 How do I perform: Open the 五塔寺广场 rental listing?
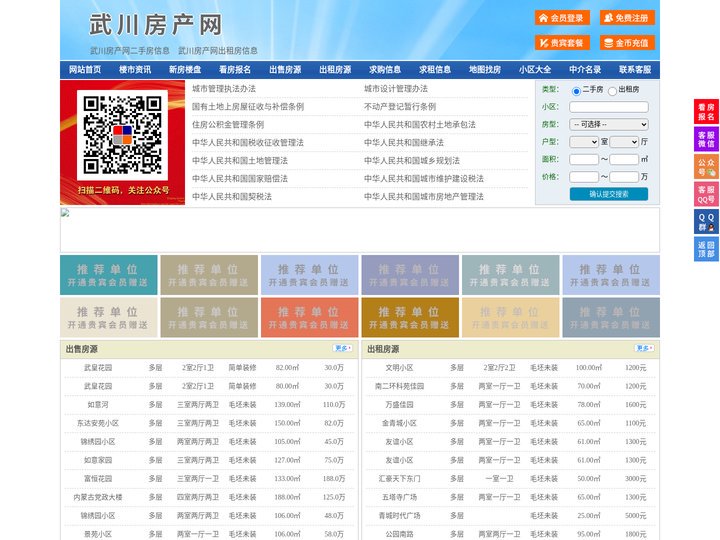(x=399, y=497)
